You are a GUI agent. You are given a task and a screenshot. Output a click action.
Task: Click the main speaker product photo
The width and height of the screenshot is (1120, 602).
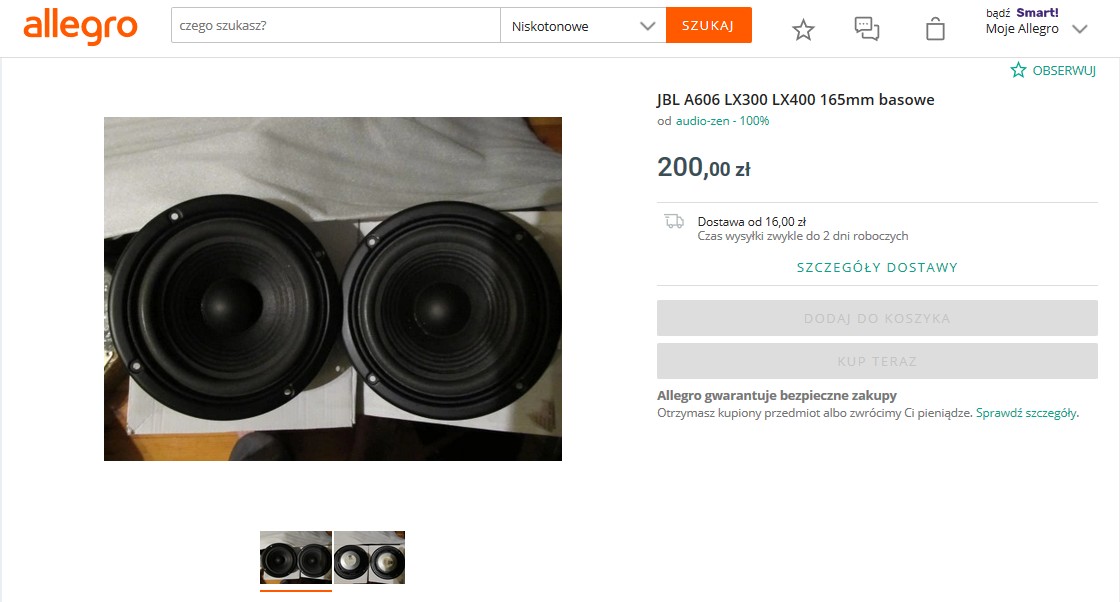pos(333,289)
